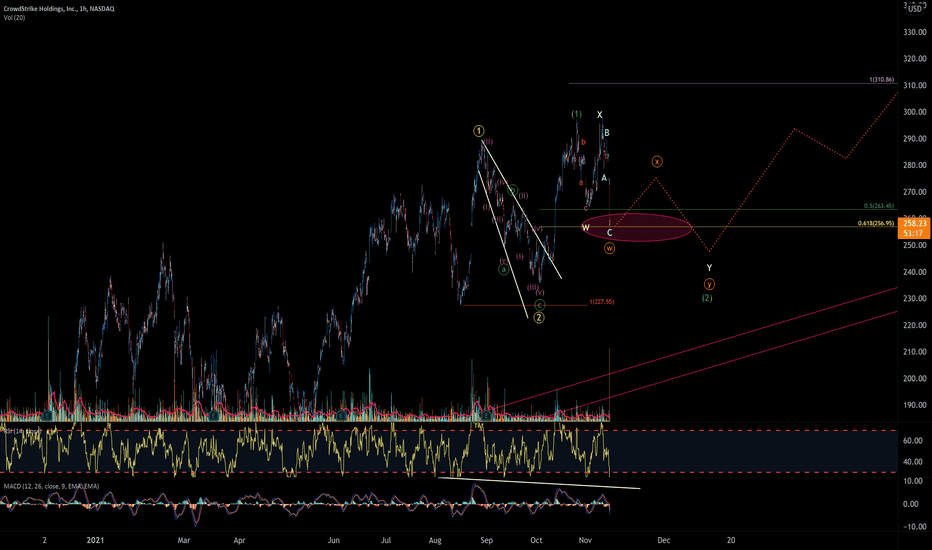Click the RSI 60.00 scale label

[912, 441]
